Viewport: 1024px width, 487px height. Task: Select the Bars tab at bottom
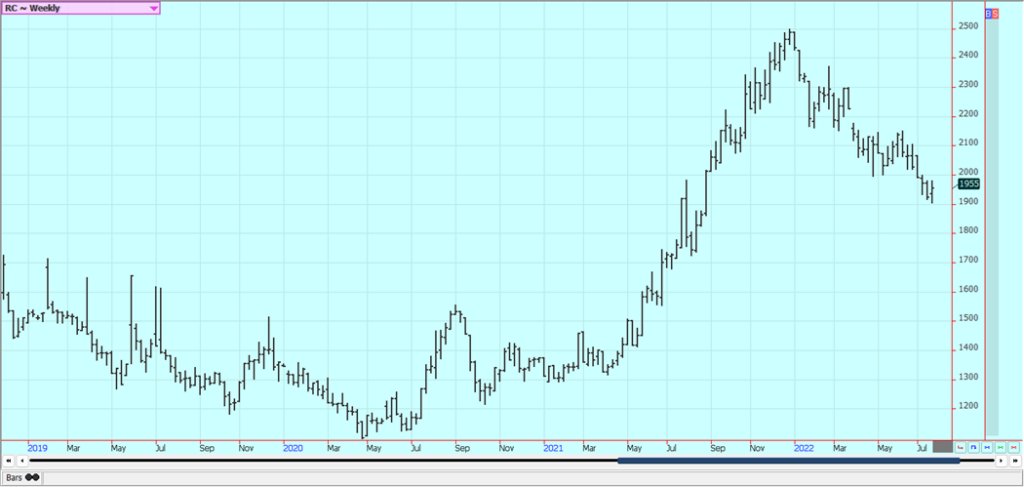coord(22,477)
